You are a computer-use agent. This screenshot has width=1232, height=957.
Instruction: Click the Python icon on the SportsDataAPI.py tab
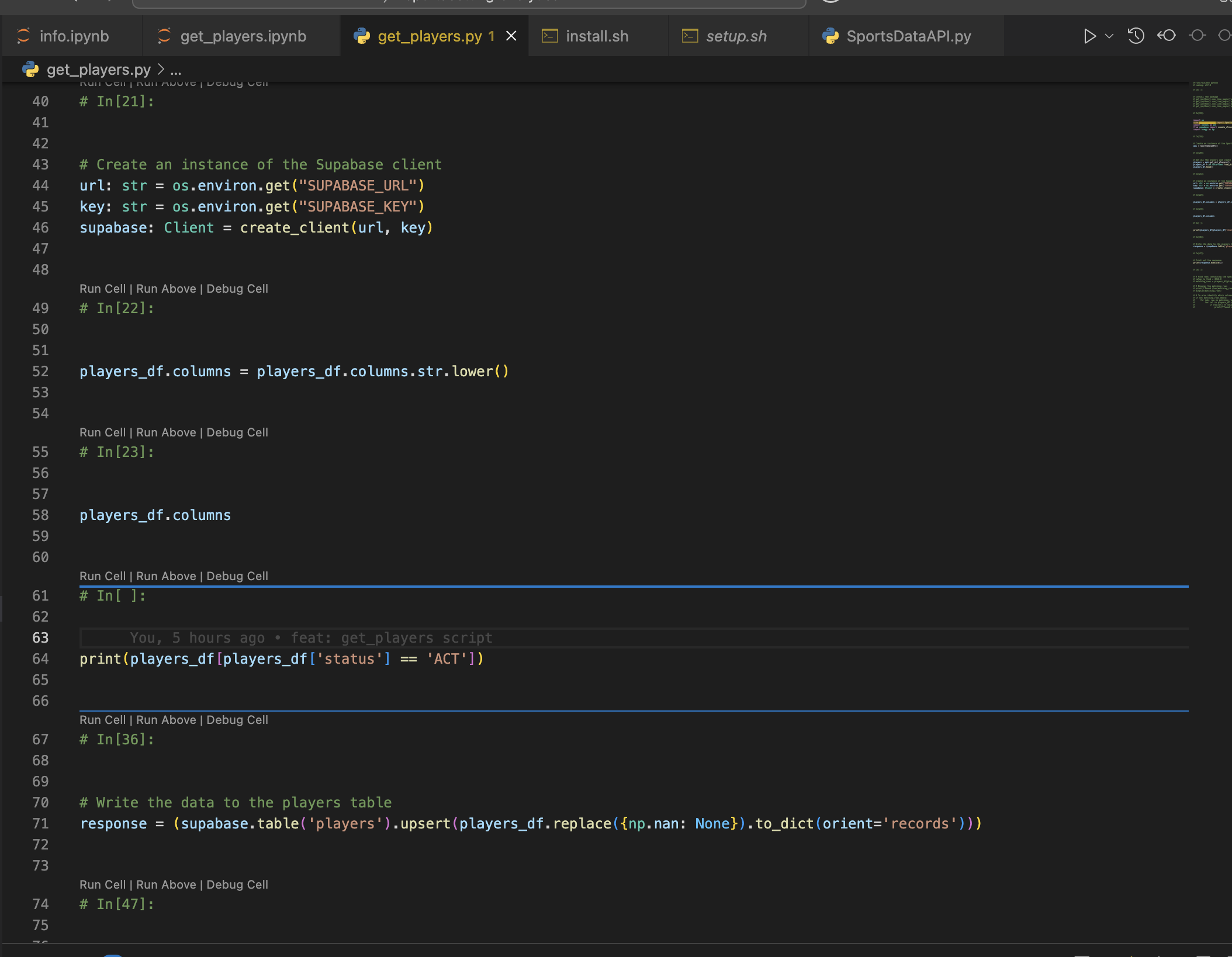(x=830, y=36)
